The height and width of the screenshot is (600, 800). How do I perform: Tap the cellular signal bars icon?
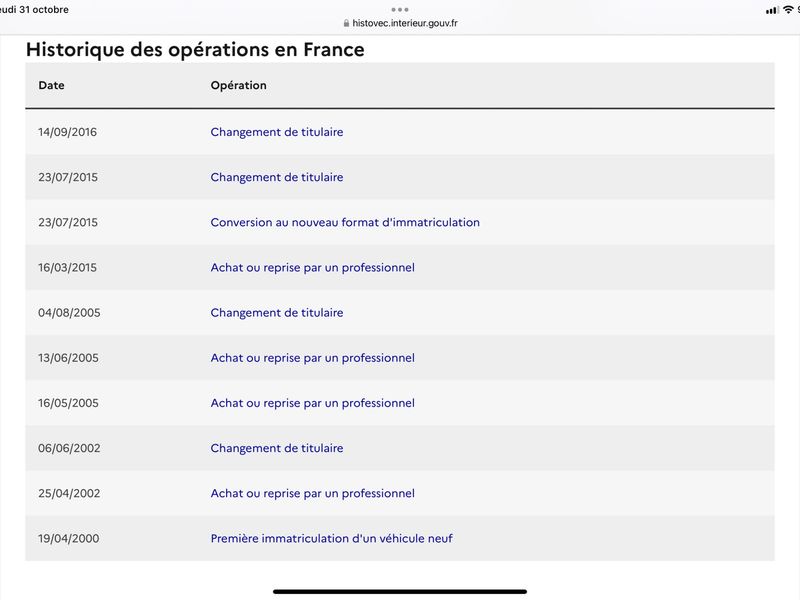click(772, 10)
